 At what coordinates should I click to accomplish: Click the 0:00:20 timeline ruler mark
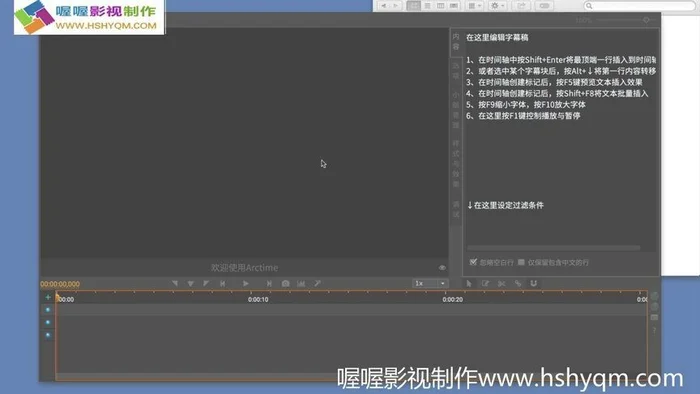452,299
